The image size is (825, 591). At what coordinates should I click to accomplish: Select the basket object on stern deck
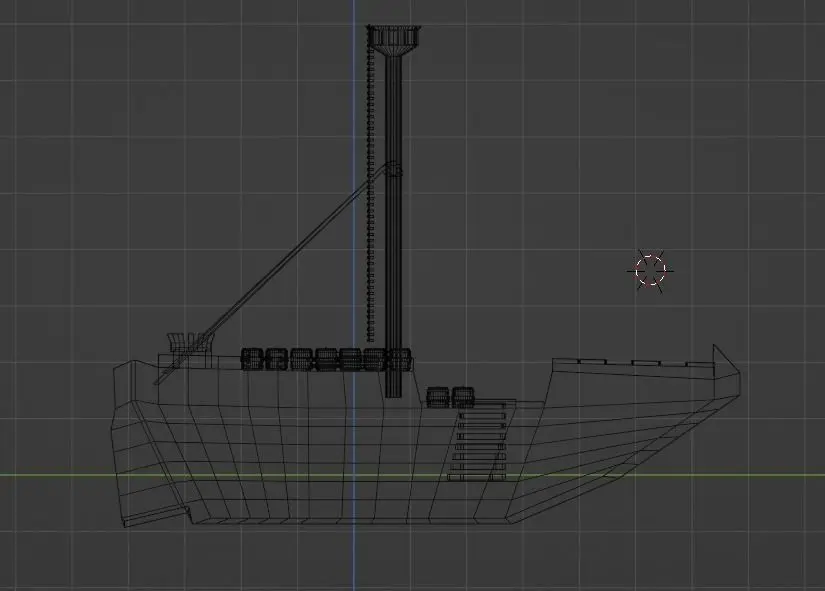click(188, 342)
